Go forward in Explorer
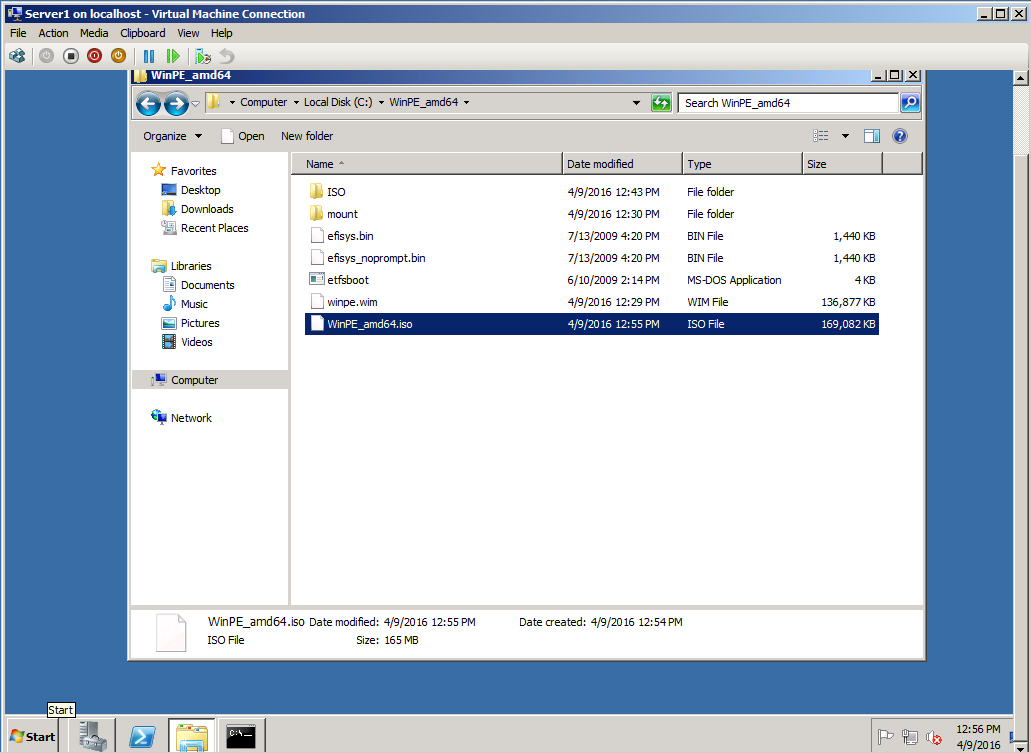1031x753 pixels. (x=176, y=103)
